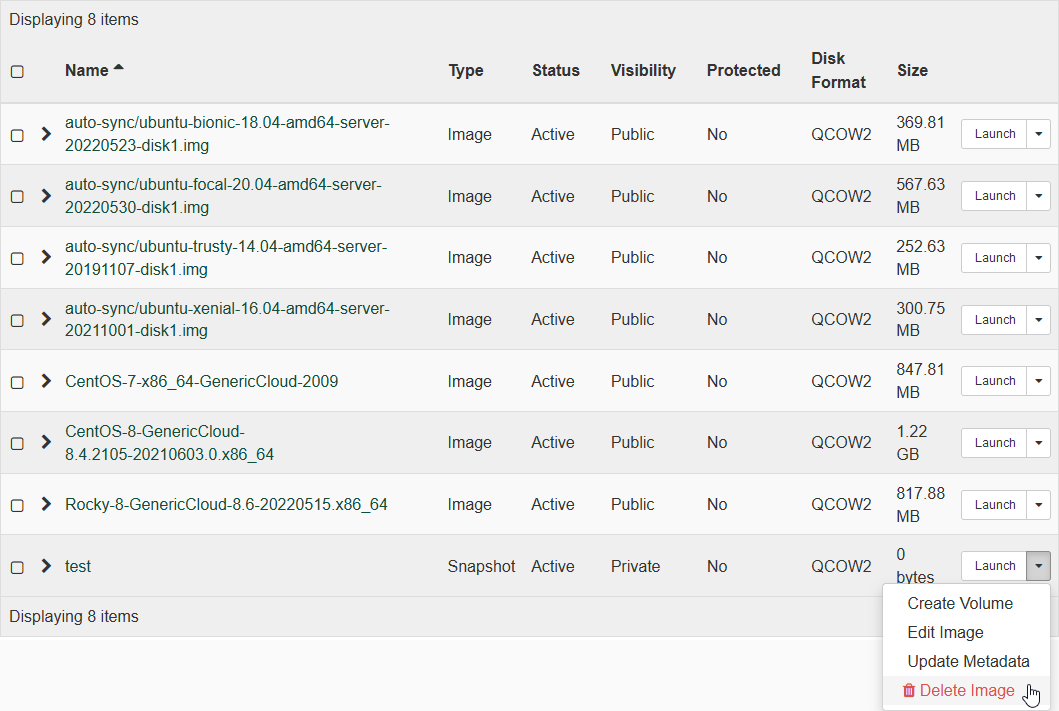Expand the CentOS-7-x86_64-GenericCloud-2009 row details

click(x=45, y=381)
